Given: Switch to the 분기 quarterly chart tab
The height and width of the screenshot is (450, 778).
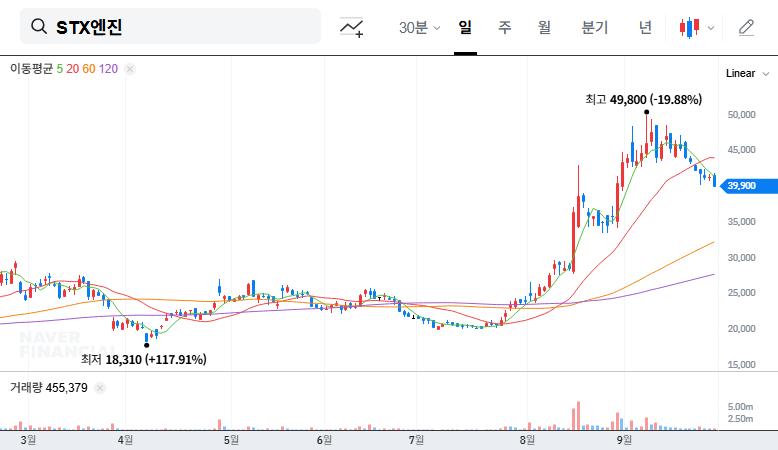Looking at the screenshot, I should pyautogui.click(x=594, y=27).
